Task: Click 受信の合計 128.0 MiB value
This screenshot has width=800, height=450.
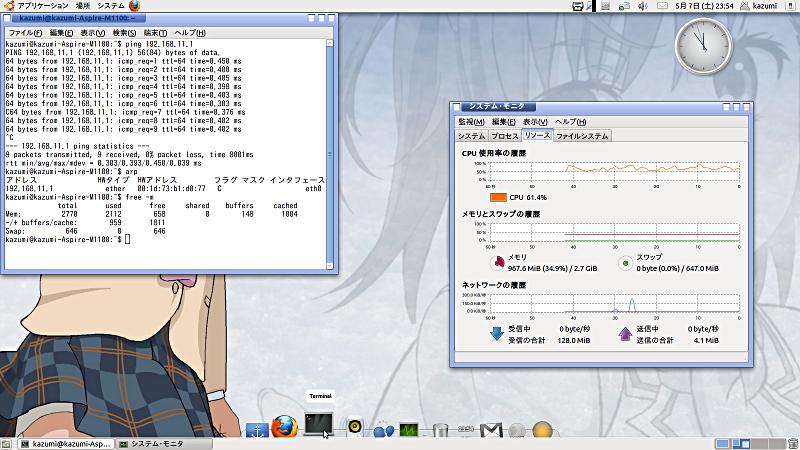Action: [574, 340]
